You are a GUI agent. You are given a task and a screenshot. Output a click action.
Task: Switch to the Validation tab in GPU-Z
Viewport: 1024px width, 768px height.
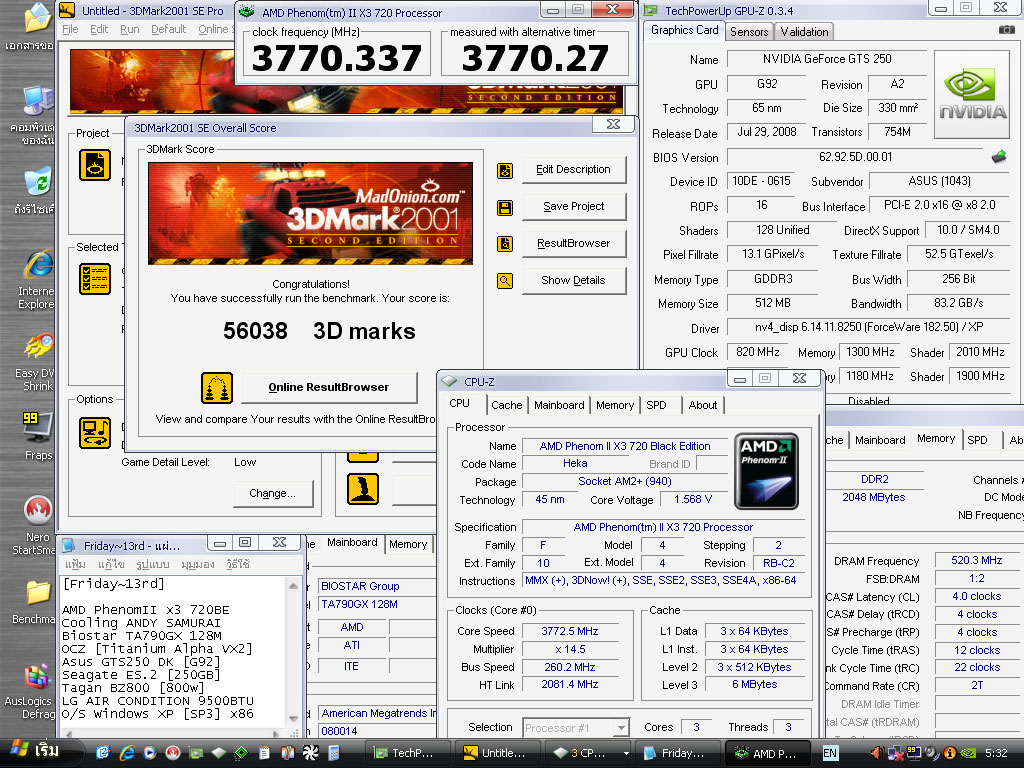[804, 31]
